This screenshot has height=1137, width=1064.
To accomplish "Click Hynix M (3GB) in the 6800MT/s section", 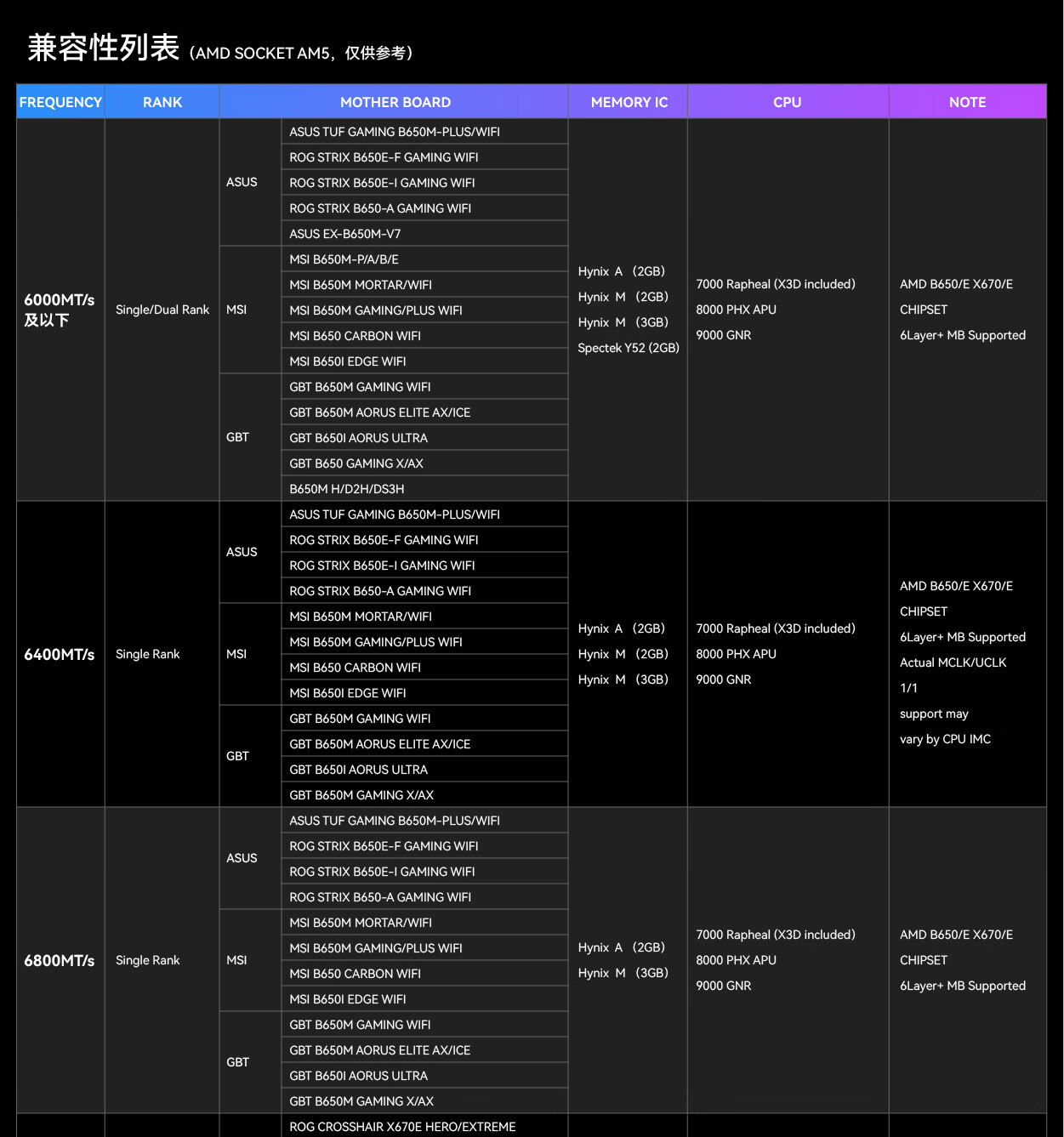I will (x=623, y=973).
